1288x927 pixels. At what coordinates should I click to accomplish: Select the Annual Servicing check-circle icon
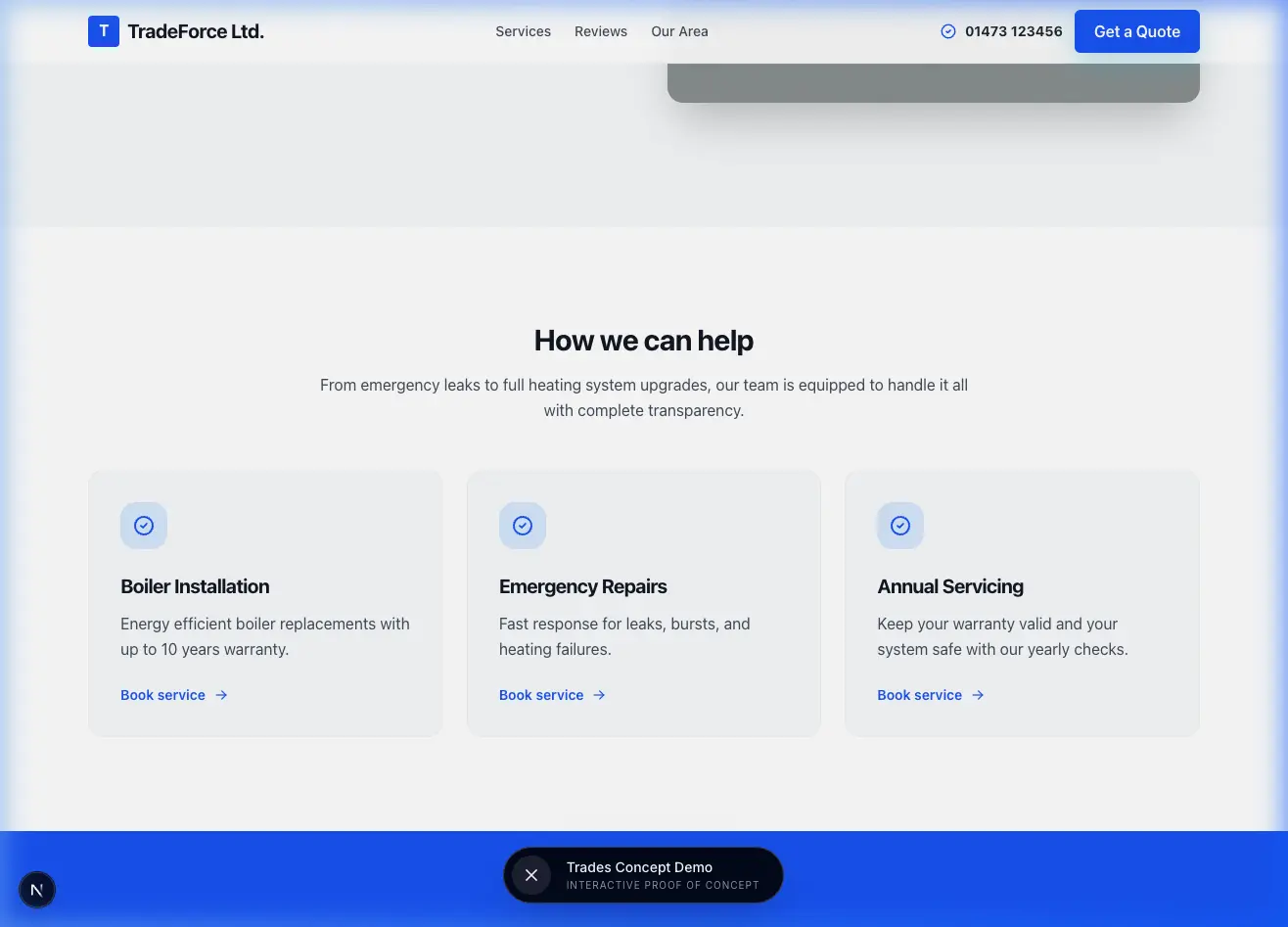[899, 525]
